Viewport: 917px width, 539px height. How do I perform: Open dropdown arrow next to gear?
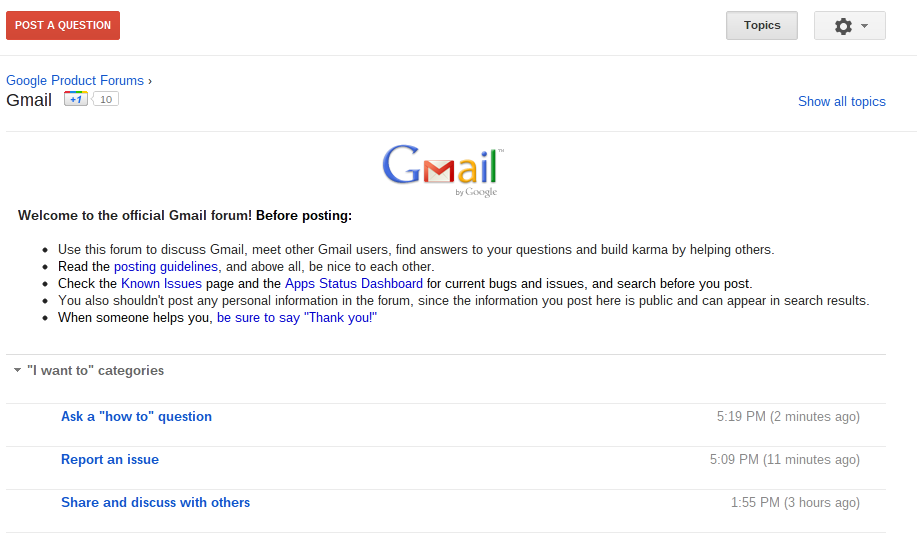[864, 26]
